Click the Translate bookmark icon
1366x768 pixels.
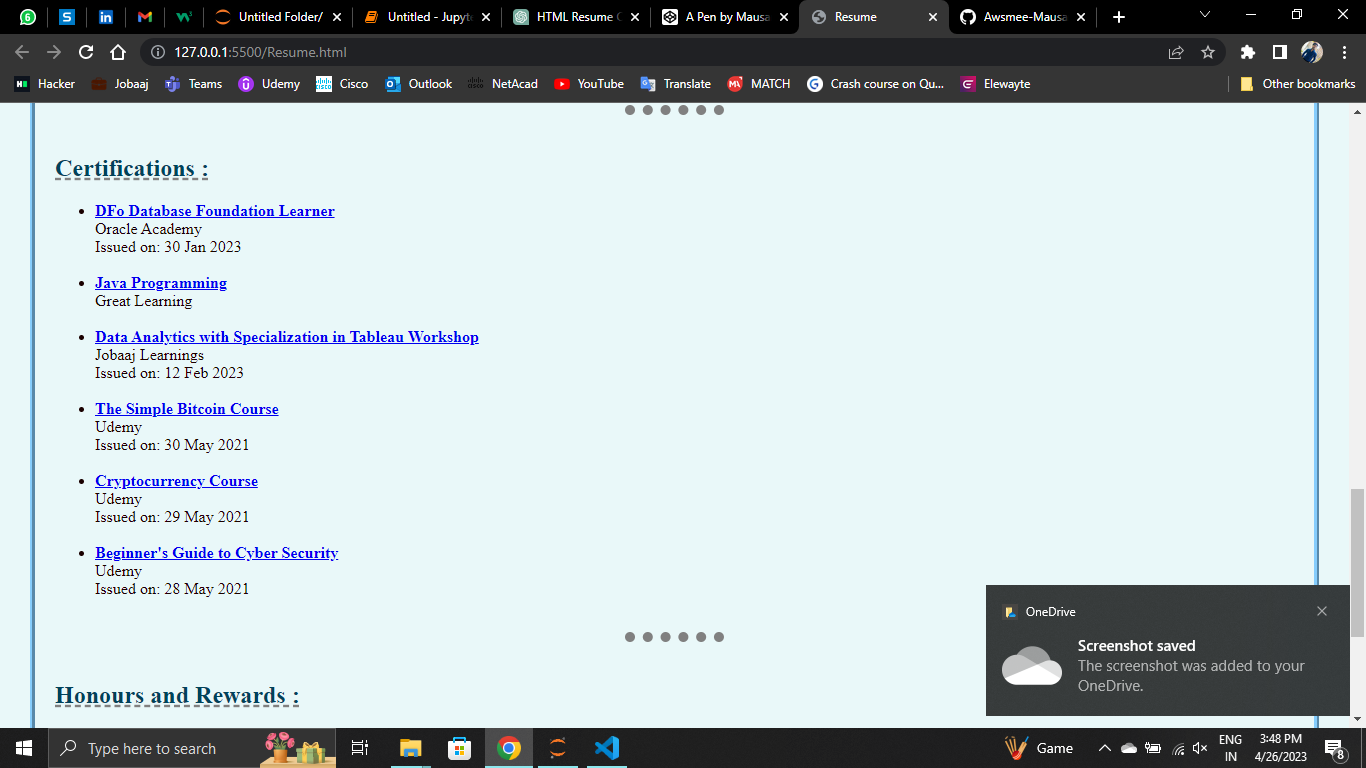coord(650,84)
